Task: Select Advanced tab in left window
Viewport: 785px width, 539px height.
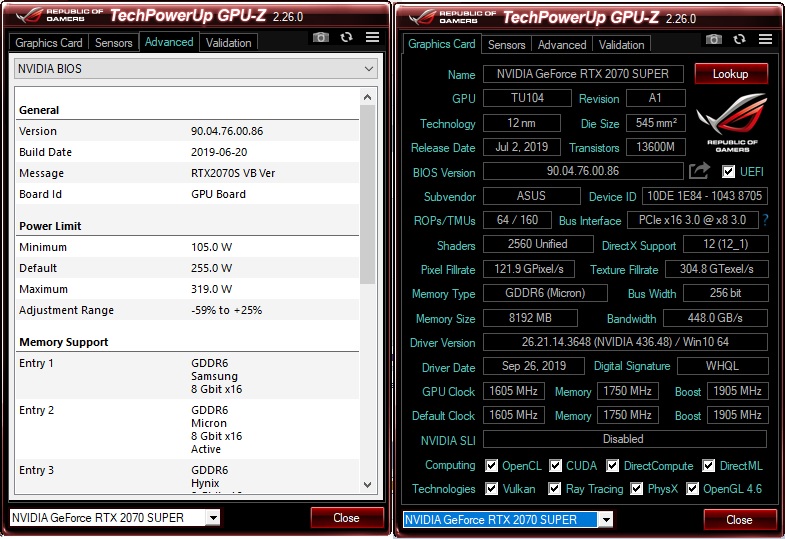Action: tap(169, 42)
